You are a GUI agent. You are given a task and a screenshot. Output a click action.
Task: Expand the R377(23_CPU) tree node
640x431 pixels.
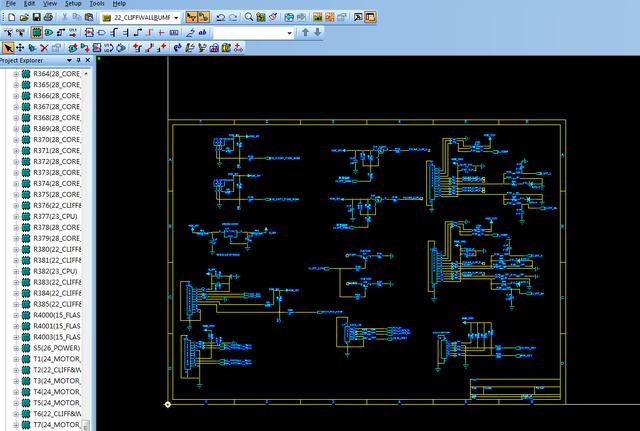(16, 216)
